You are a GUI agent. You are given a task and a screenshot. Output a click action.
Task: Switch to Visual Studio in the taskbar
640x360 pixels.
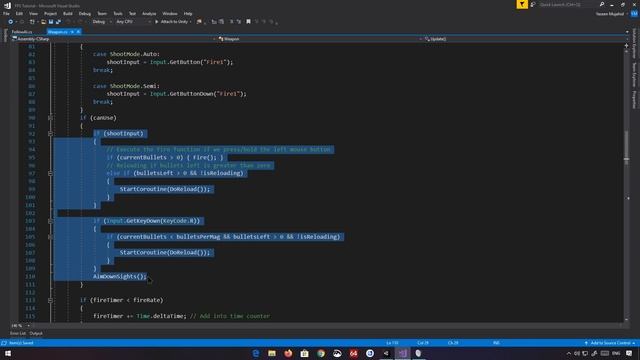(402, 353)
